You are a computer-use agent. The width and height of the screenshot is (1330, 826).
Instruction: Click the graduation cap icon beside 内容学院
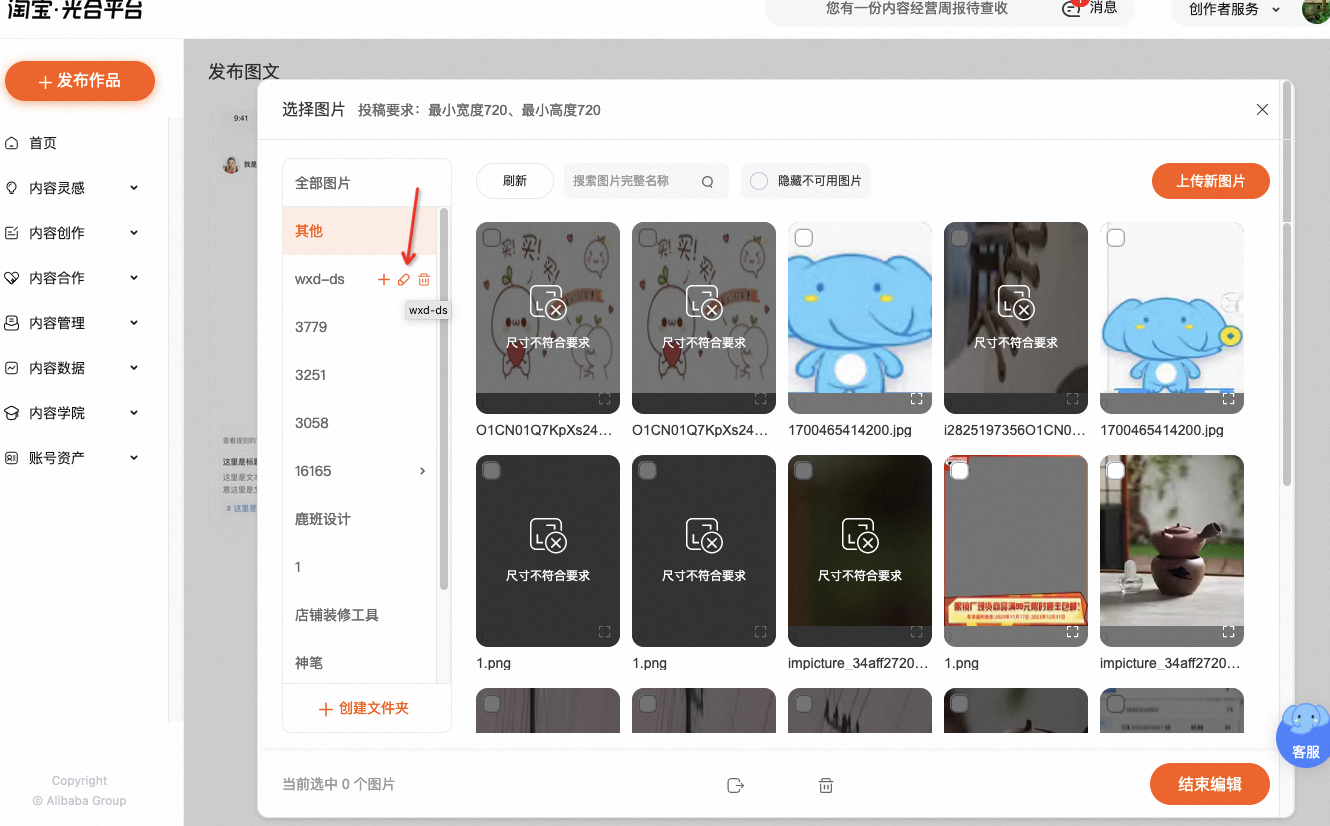click(12, 413)
